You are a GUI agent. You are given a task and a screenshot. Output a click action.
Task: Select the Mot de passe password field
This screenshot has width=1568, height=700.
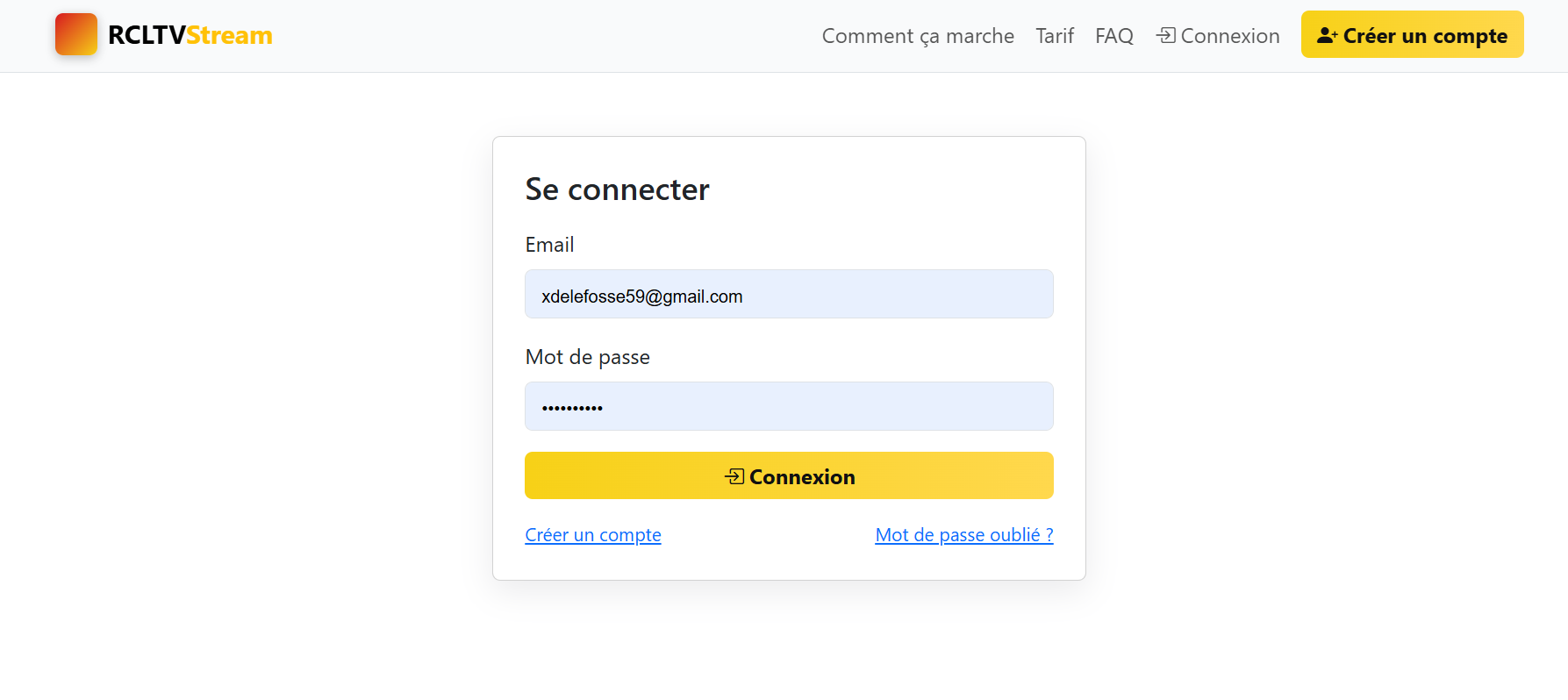click(x=789, y=406)
